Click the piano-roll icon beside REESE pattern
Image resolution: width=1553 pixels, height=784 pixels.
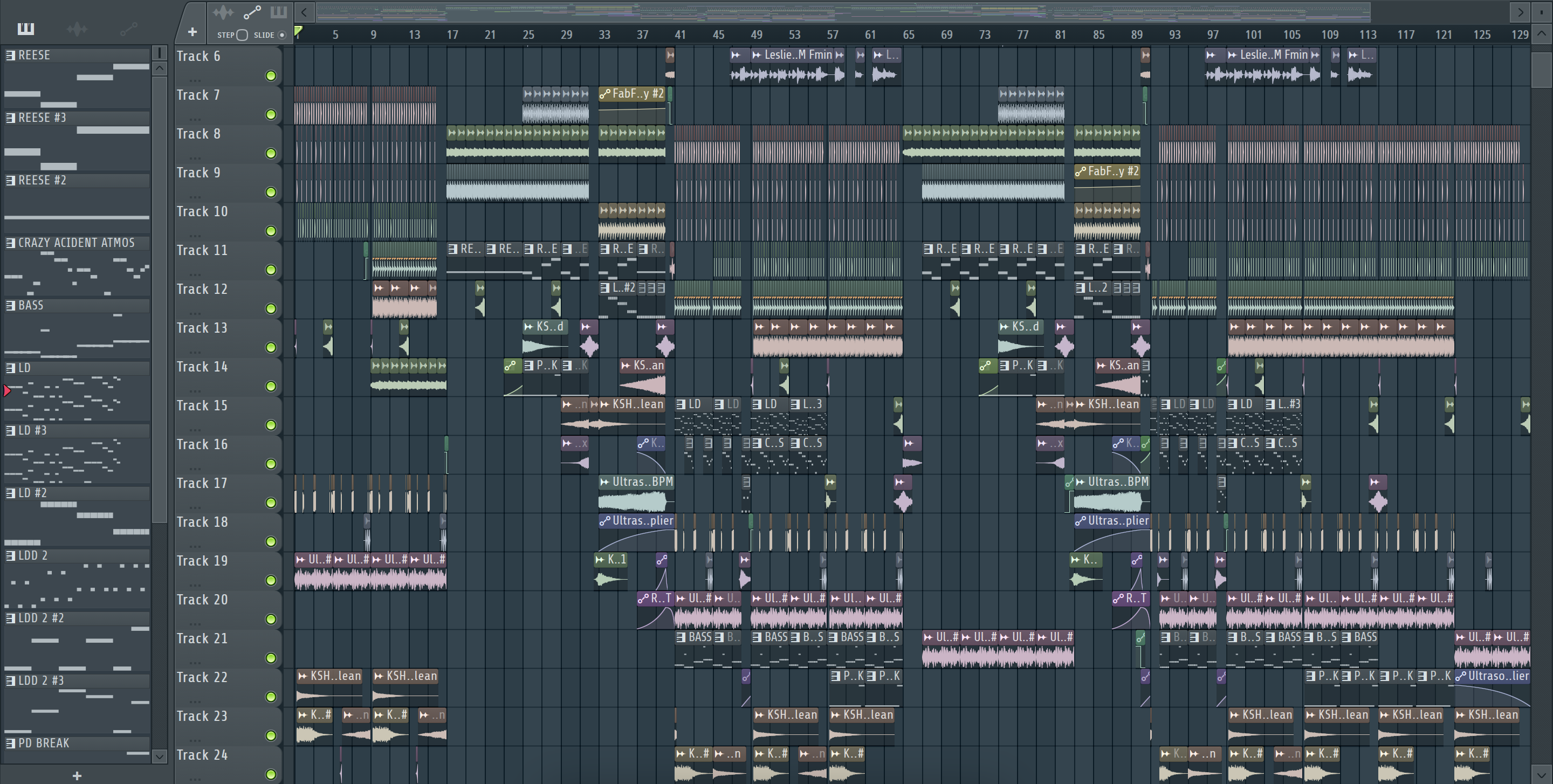10,56
